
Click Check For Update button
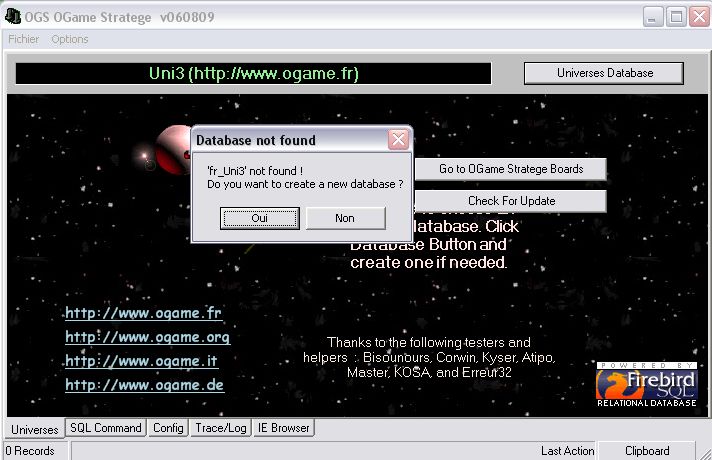click(x=510, y=201)
